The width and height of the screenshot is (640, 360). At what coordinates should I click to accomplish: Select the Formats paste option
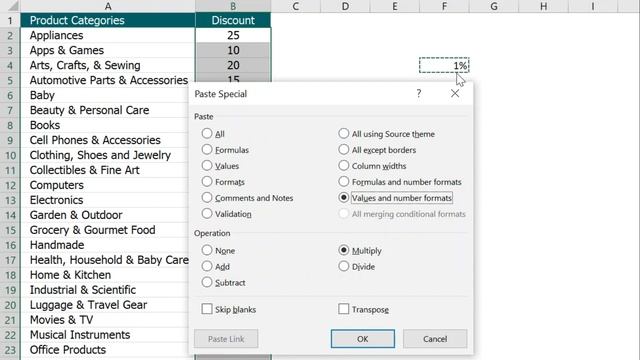point(223,182)
